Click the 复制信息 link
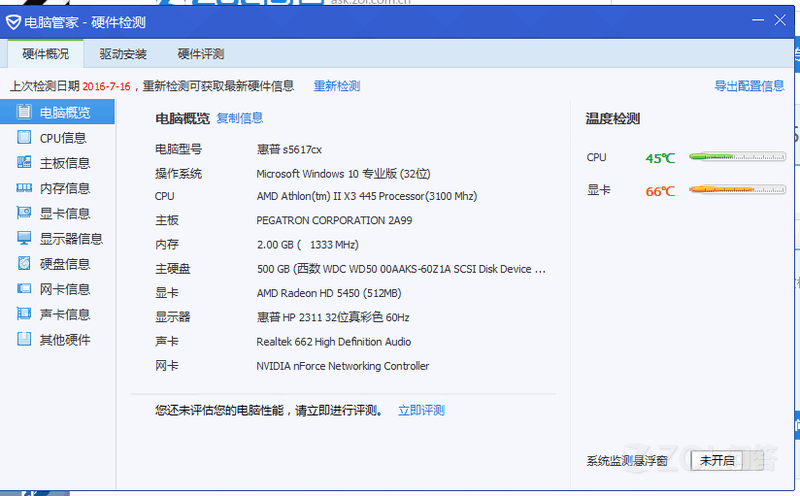This screenshot has width=800, height=496. [240, 118]
